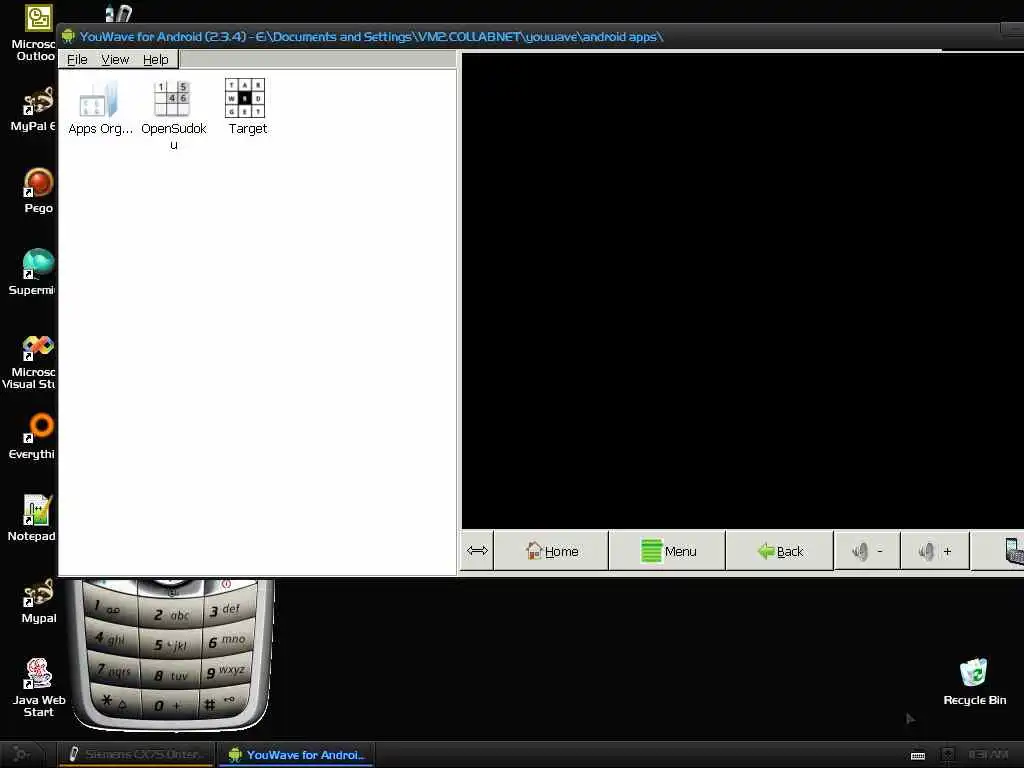The image size is (1024, 768).
Task: Open Microsoft Visual Studio desktop shortcut
Action: tap(33, 361)
